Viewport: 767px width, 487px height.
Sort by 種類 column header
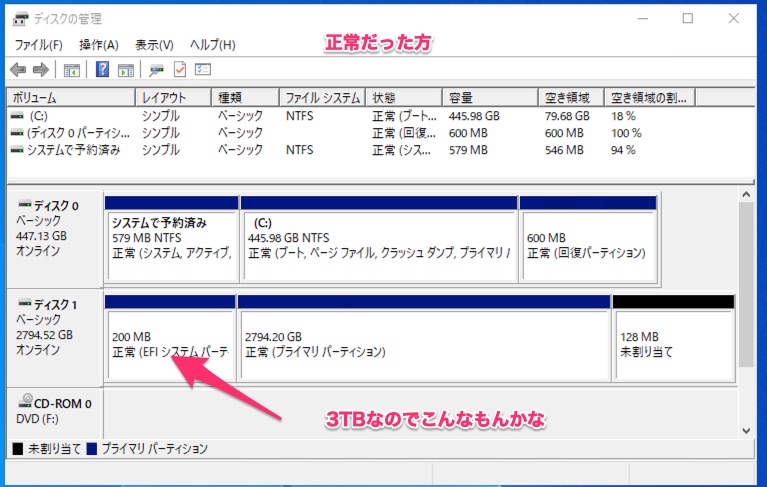(x=245, y=98)
